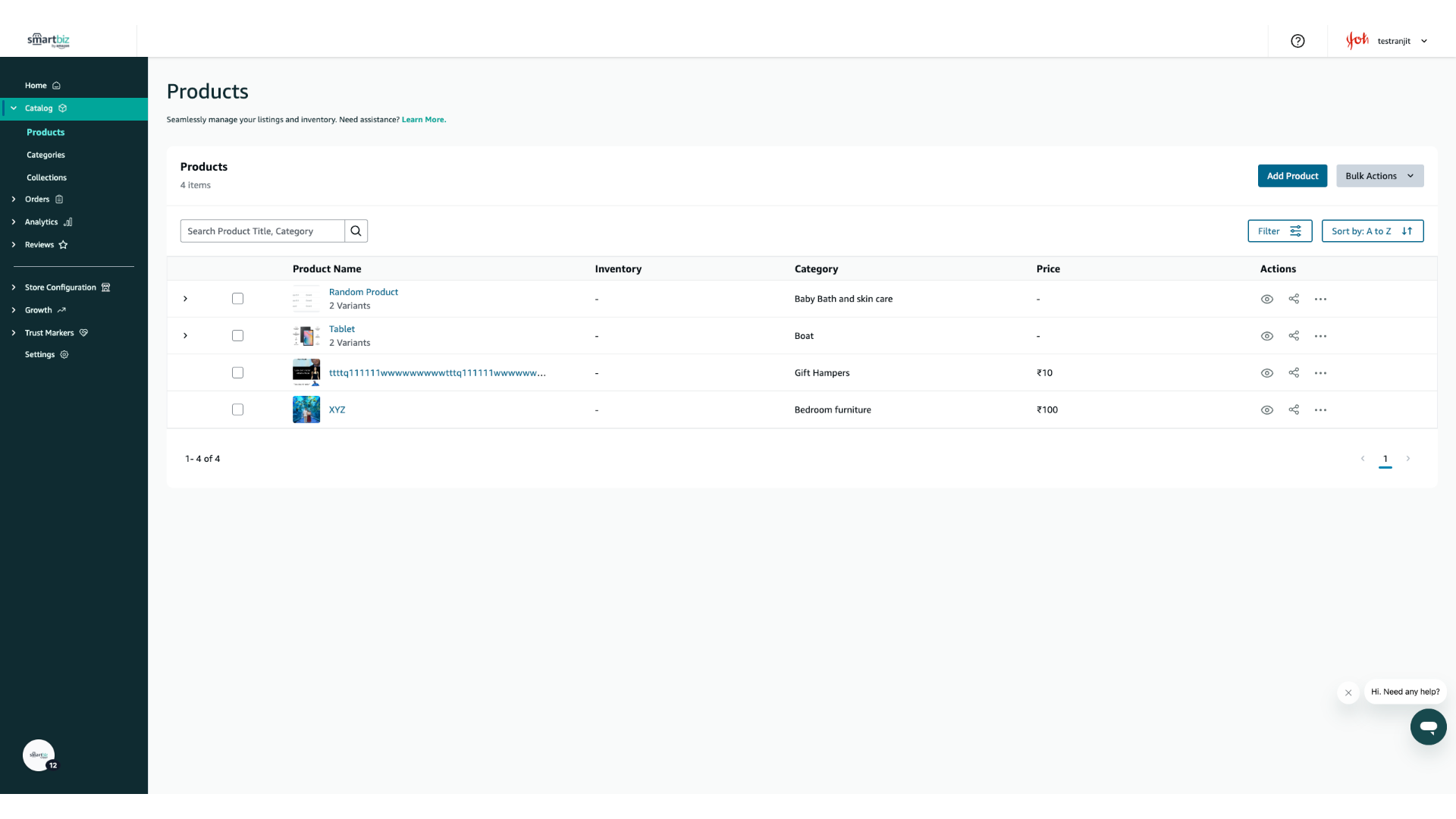Image resolution: width=1456 pixels, height=819 pixels.
Task: Click the XYZ product thumbnail
Action: pos(306,409)
